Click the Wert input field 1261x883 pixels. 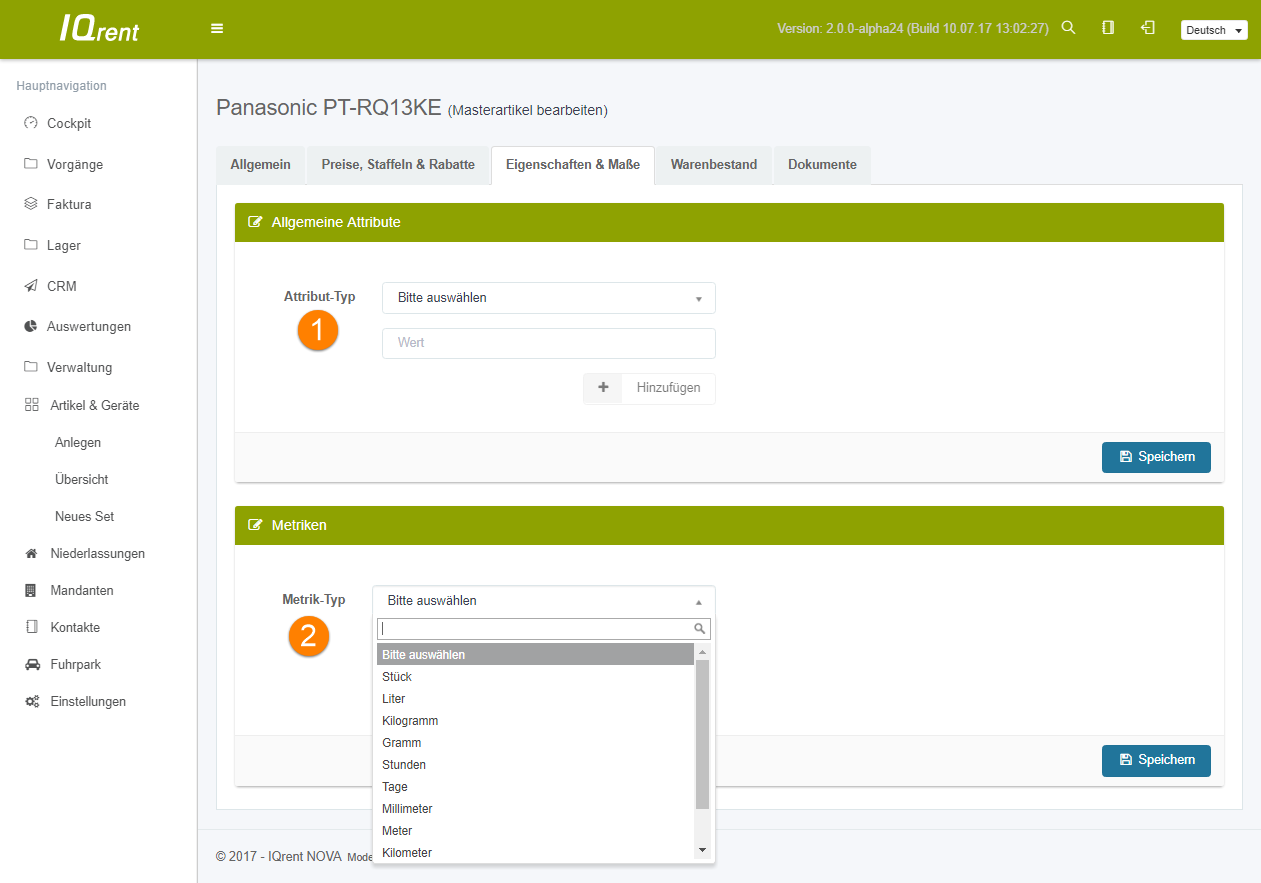coord(549,343)
